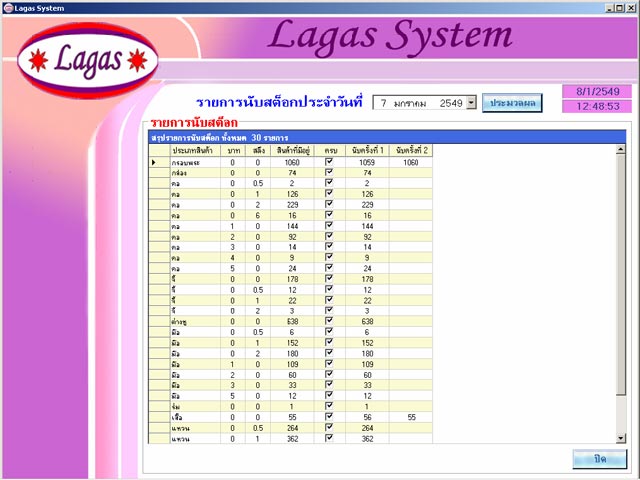The height and width of the screenshot is (480, 640).
Task: Toggle ครบ checkbox for row with stock 144
Action: click(x=329, y=225)
